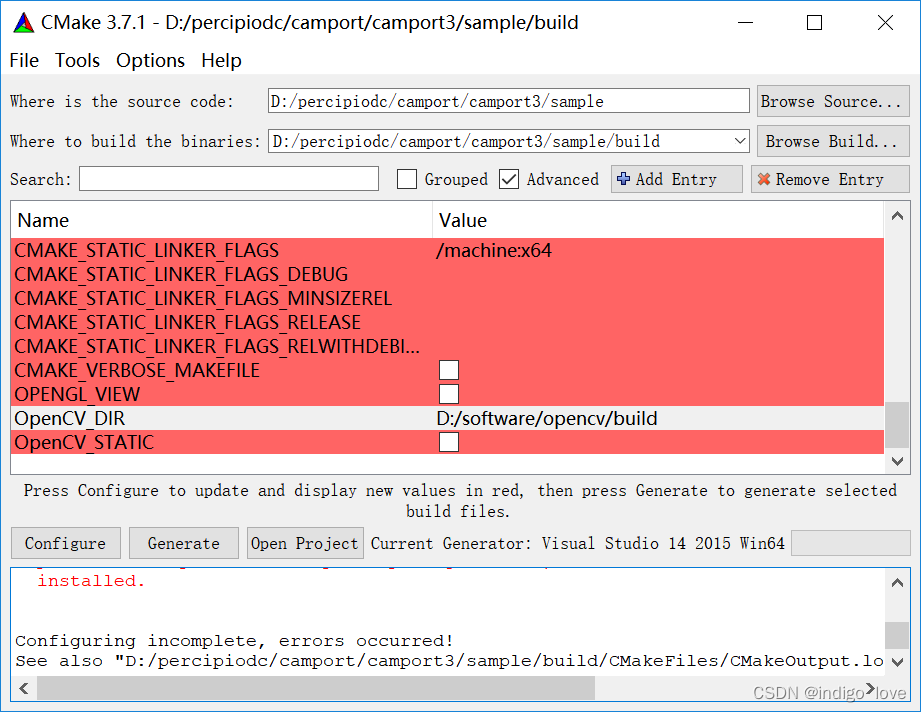Viewport: 921px width, 712px height.
Task: Close the CMake window
Action: coord(885,23)
